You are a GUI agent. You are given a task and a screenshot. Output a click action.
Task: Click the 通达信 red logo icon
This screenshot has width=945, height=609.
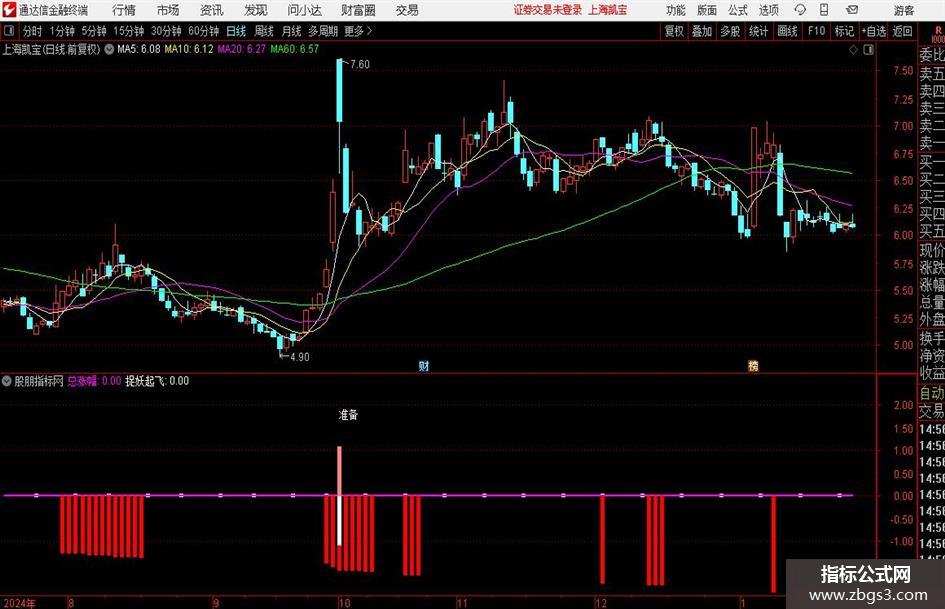(x=9, y=10)
